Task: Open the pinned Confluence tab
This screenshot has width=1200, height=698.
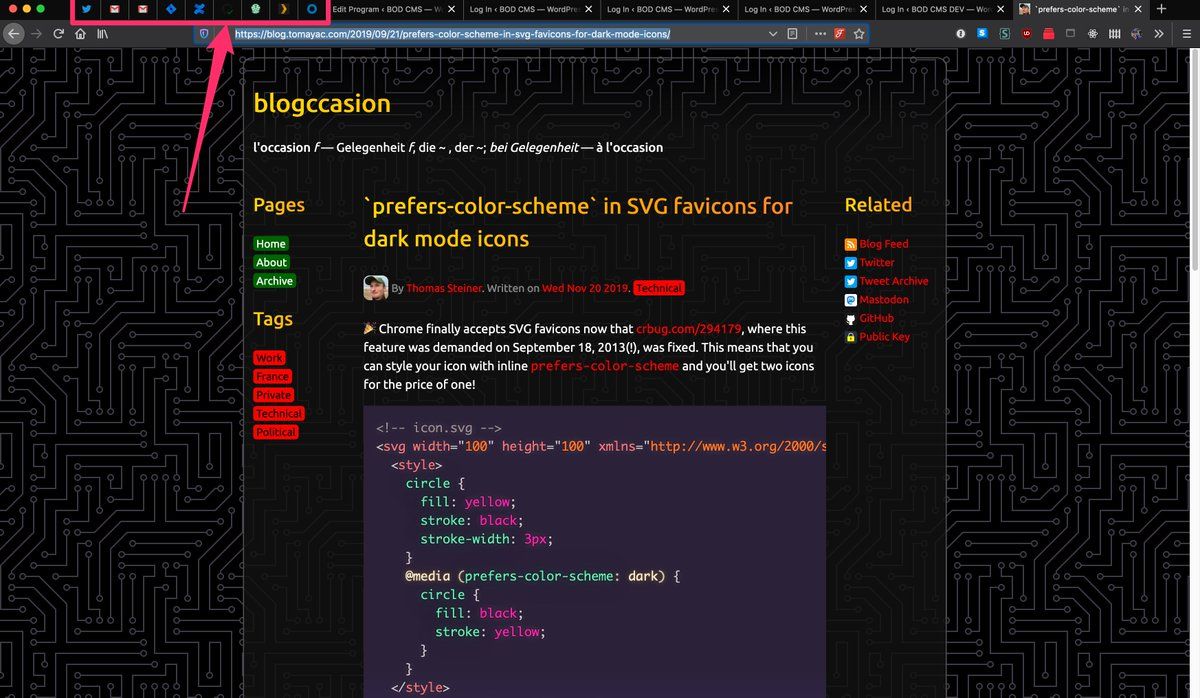Action: [199, 9]
